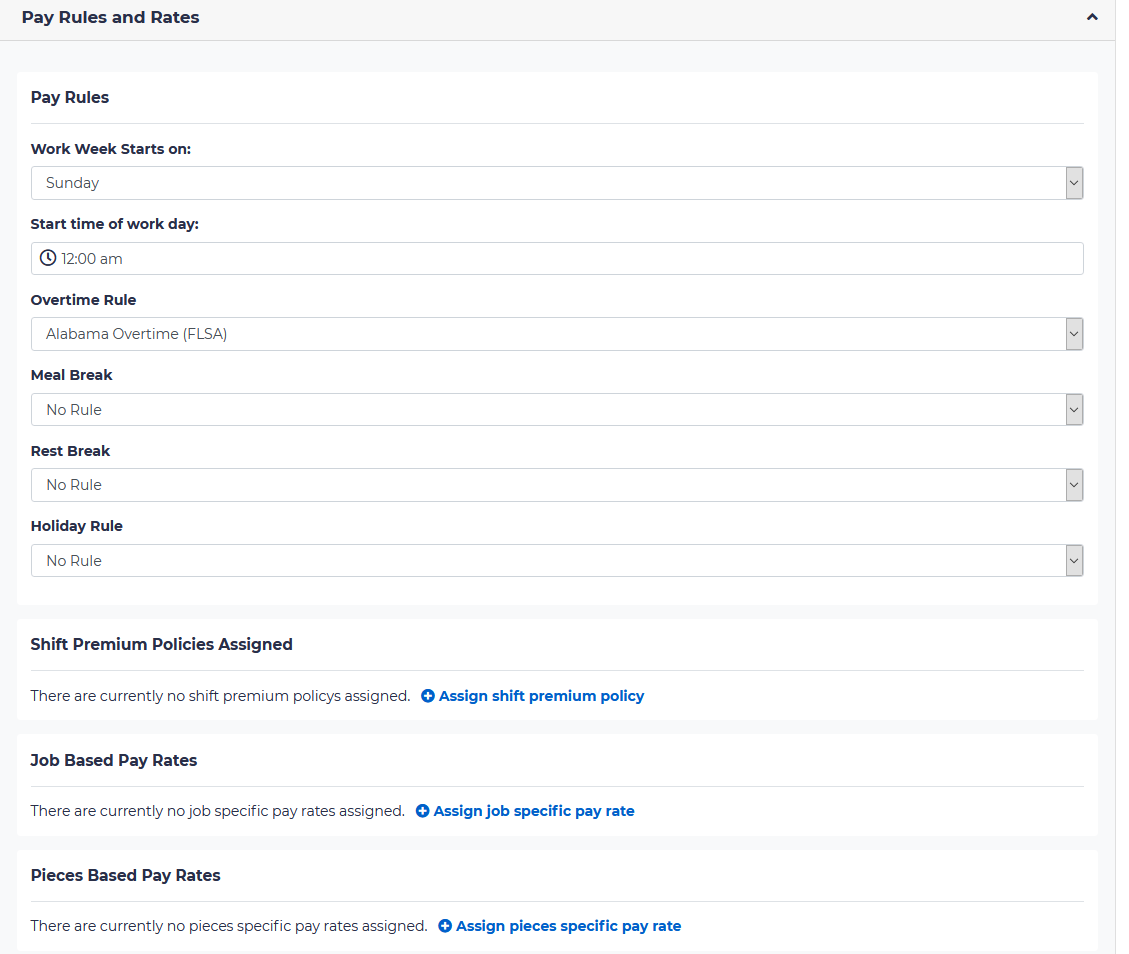This screenshot has width=1129, height=954.
Task: Open the Work Week Starts on dropdown
Action: (x=557, y=183)
